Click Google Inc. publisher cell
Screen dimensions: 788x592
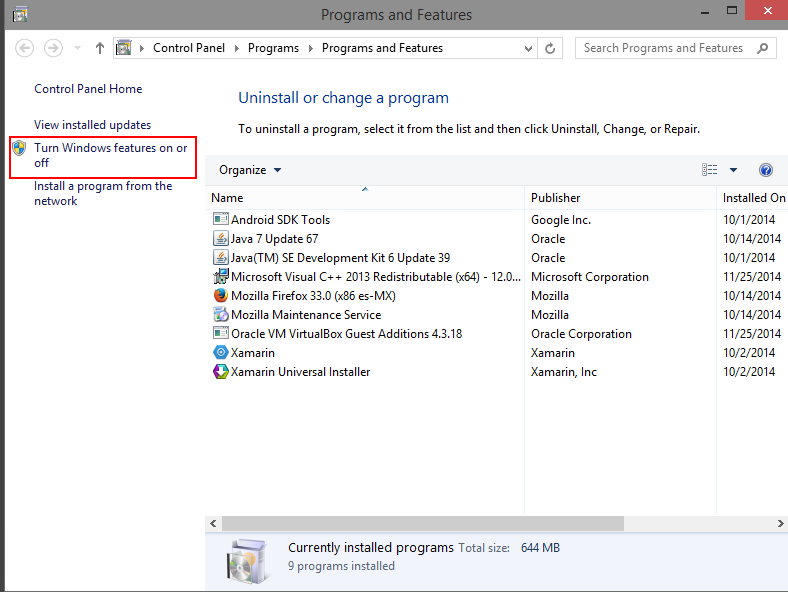coord(561,220)
